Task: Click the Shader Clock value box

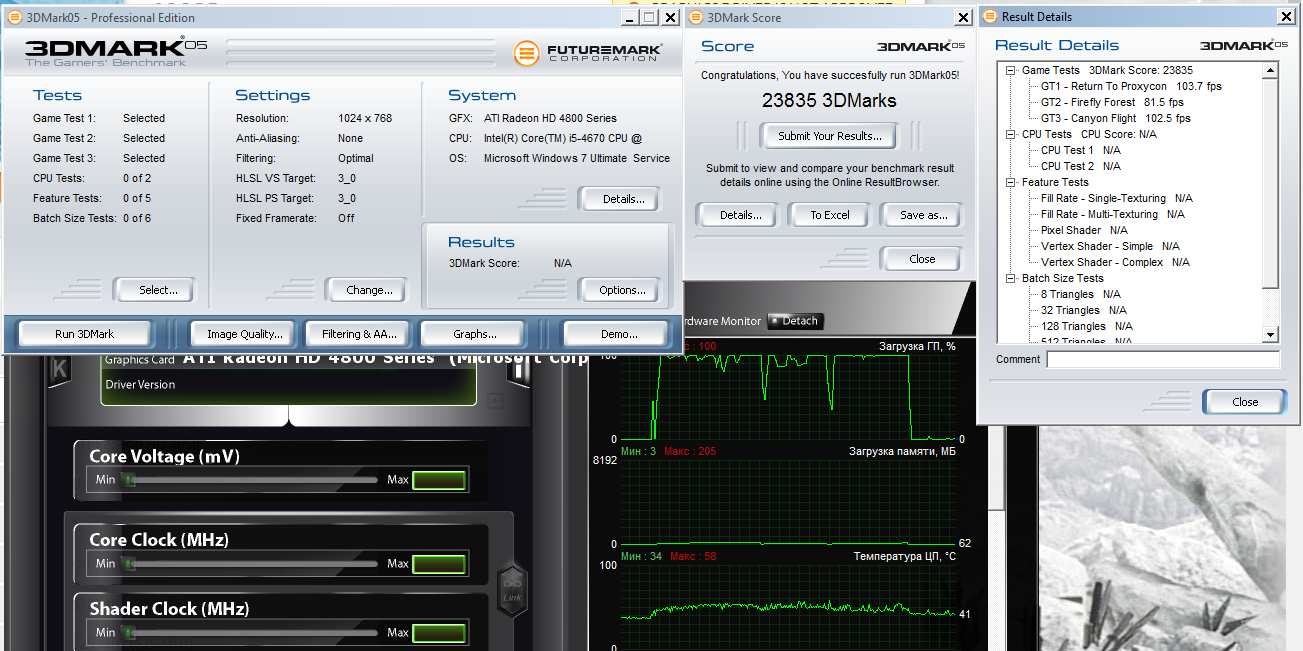Action: click(x=439, y=632)
